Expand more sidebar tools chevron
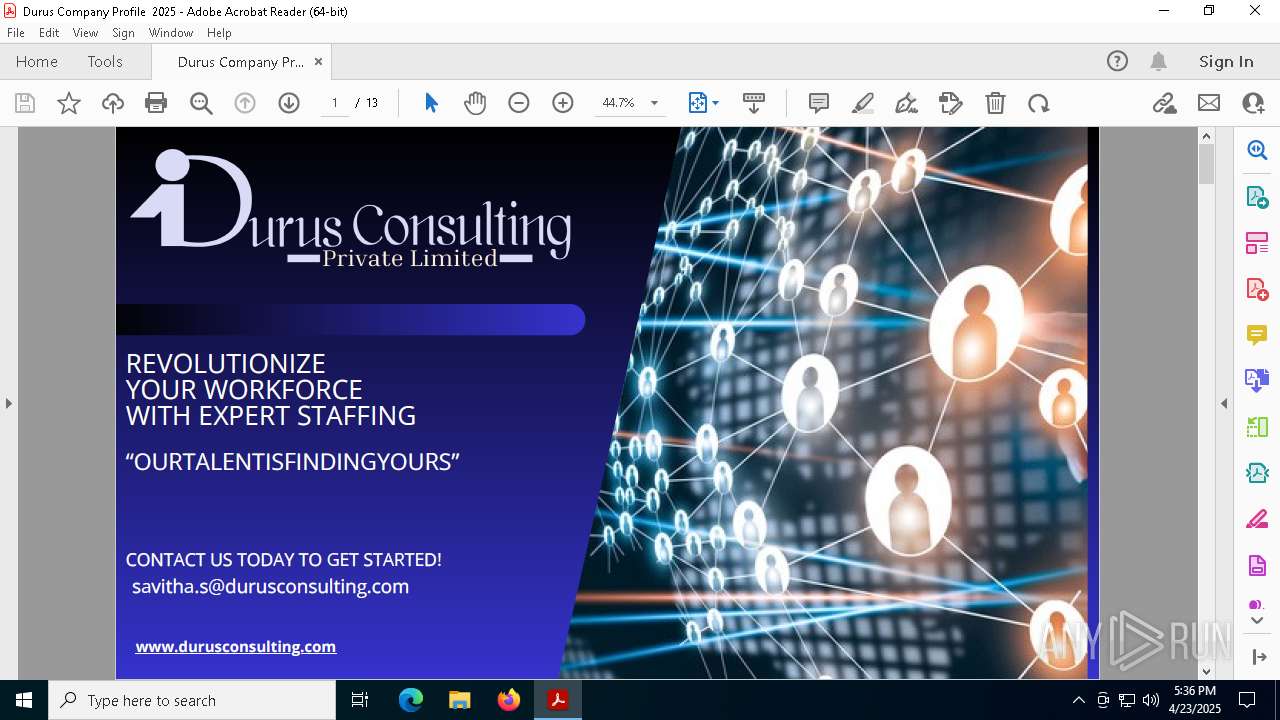 [1257, 621]
